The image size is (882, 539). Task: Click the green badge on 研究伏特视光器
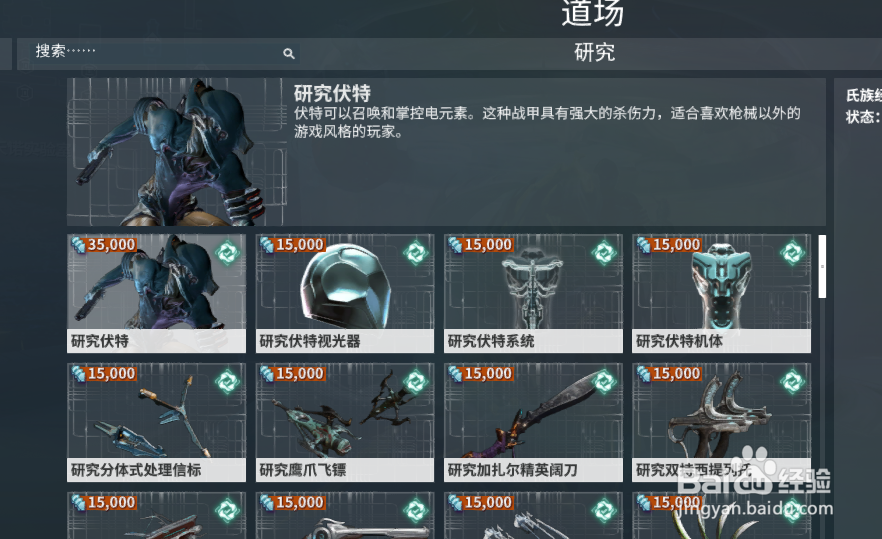(x=416, y=253)
